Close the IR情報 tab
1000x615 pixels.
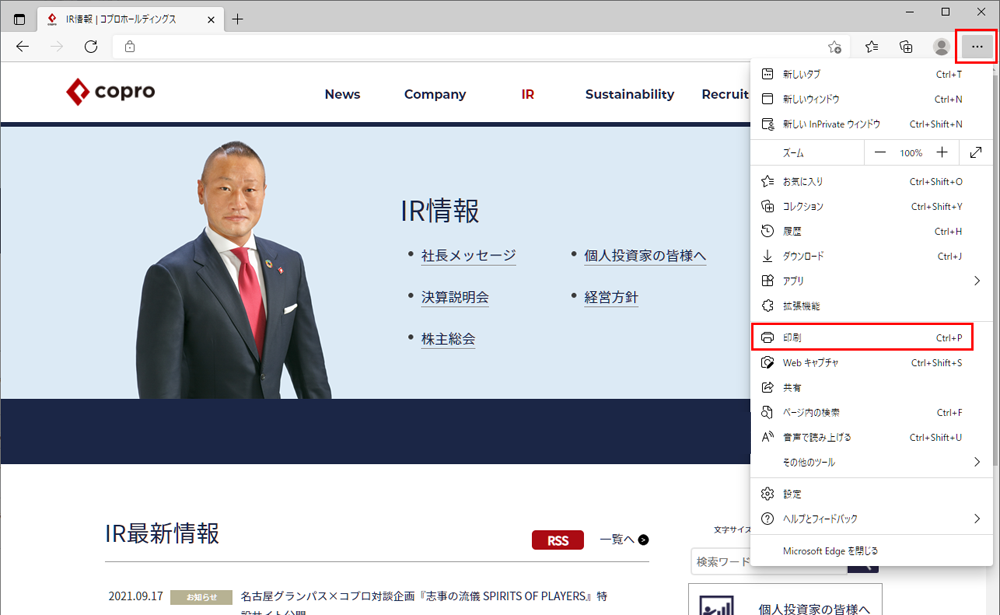pyautogui.click(x=210, y=20)
